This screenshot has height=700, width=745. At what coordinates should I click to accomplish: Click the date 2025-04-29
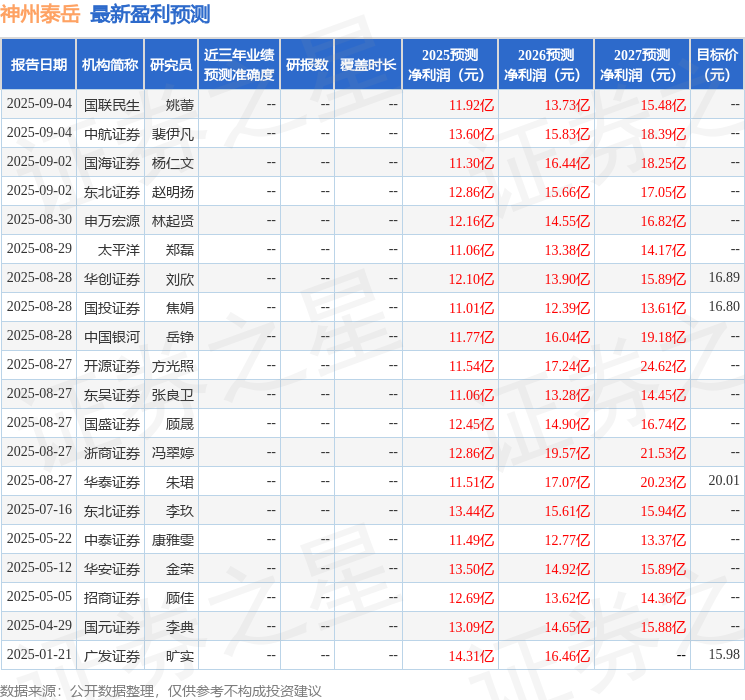pyautogui.click(x=39, y=626)
